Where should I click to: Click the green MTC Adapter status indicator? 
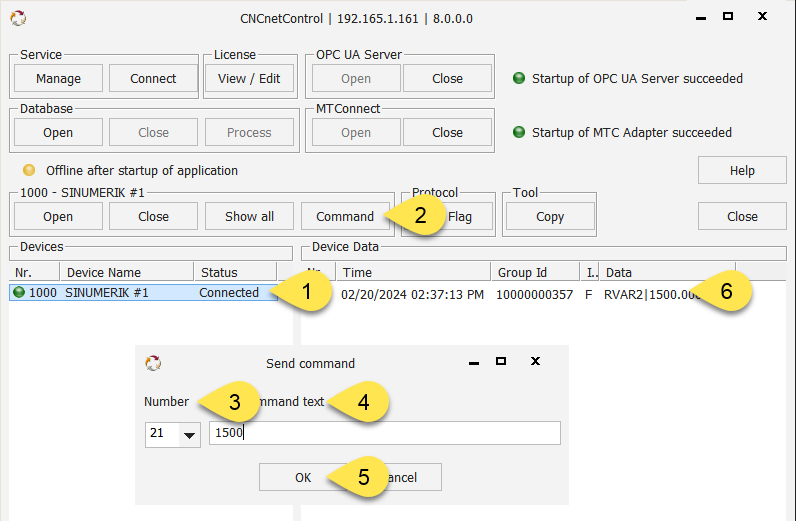tap(519, 132)
